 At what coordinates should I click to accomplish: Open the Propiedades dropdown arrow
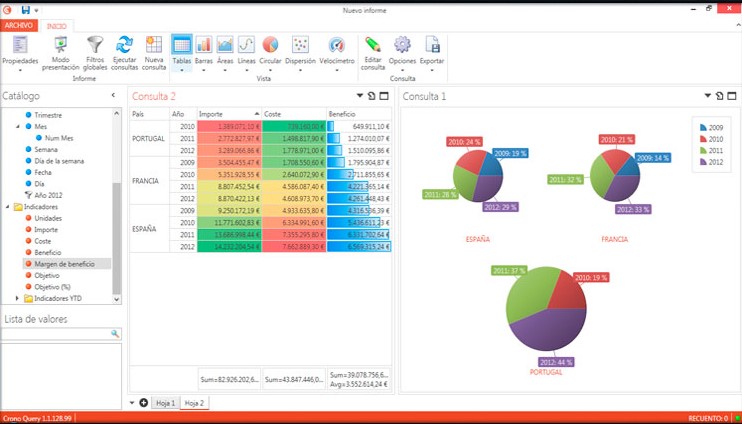[x=20, y=71]
